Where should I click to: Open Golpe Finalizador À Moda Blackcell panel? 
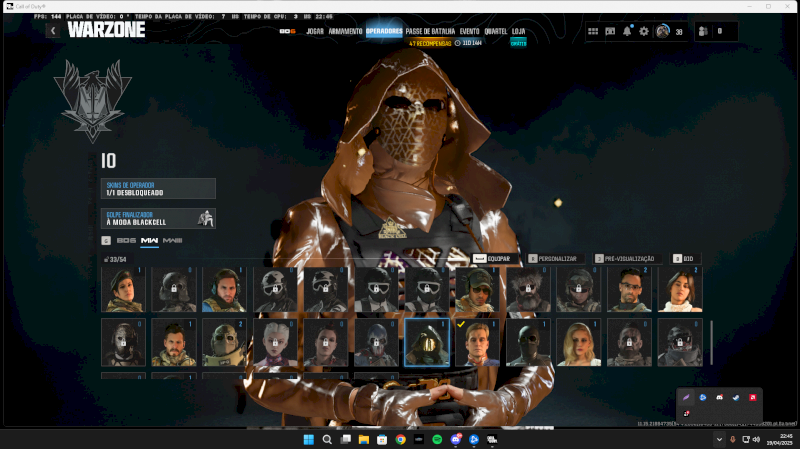pos(158,218)
